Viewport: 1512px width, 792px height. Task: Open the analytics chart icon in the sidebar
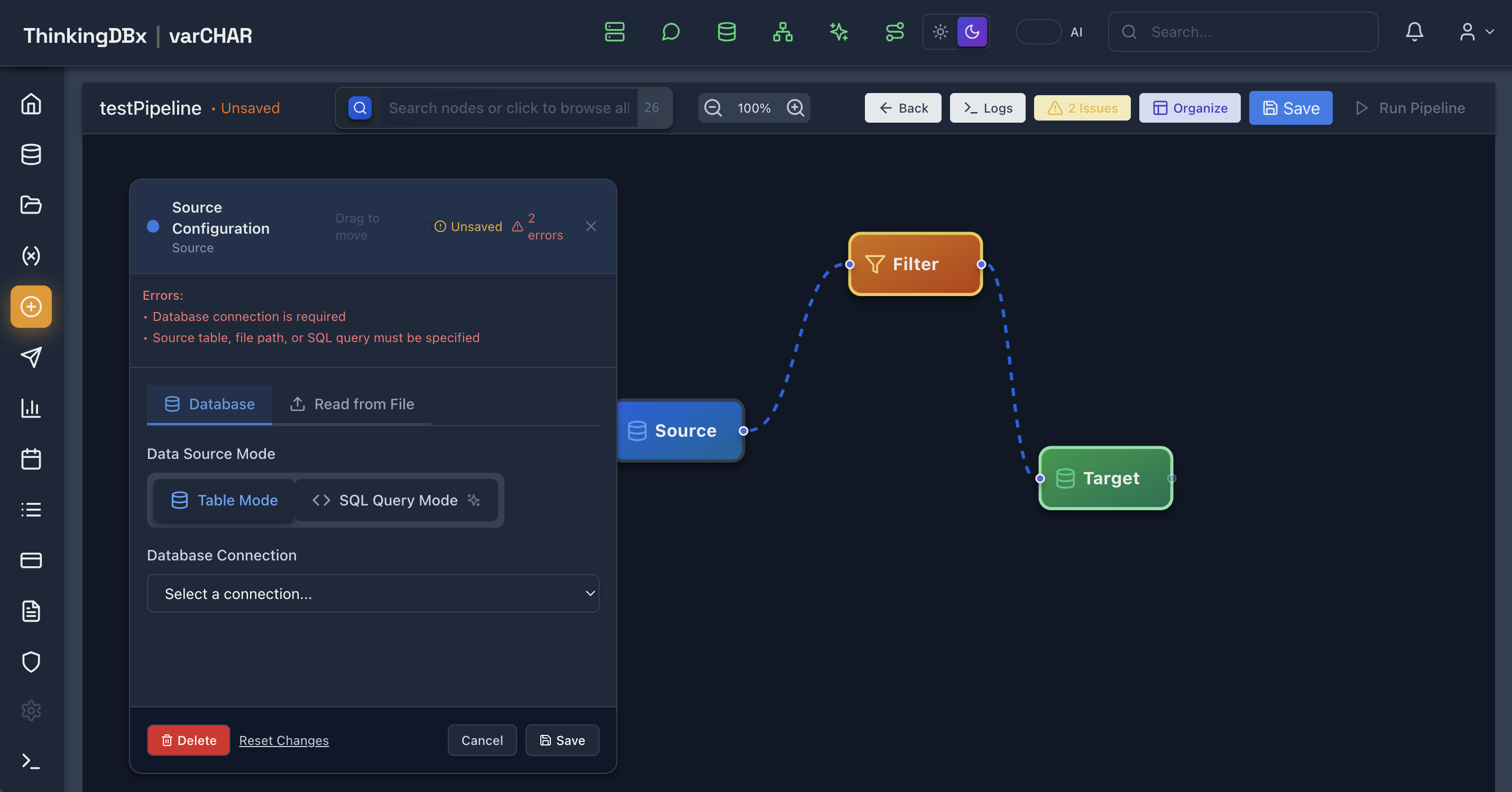pos(31,409)
